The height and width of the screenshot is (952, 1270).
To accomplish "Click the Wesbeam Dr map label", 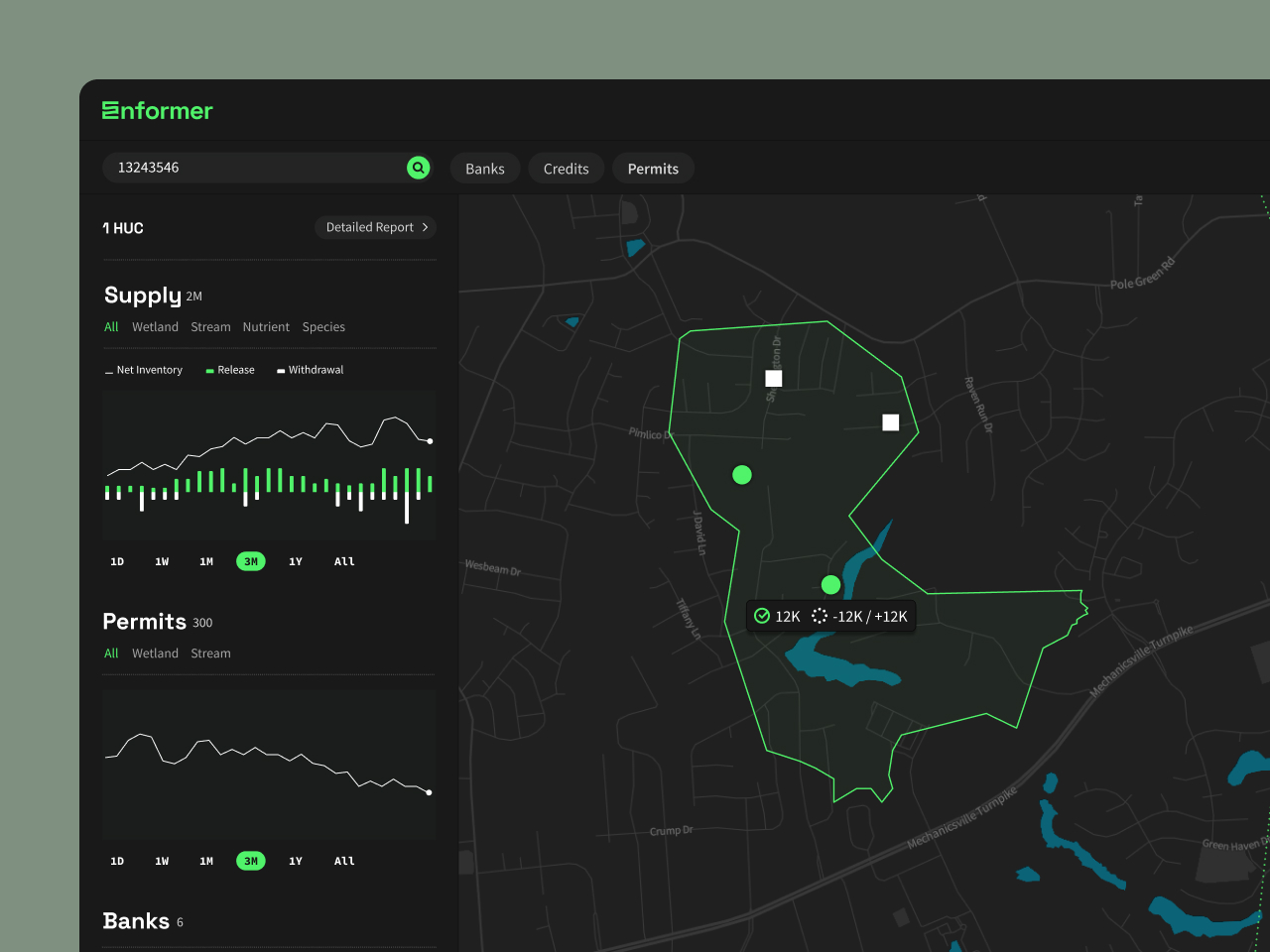I will 493,567.
